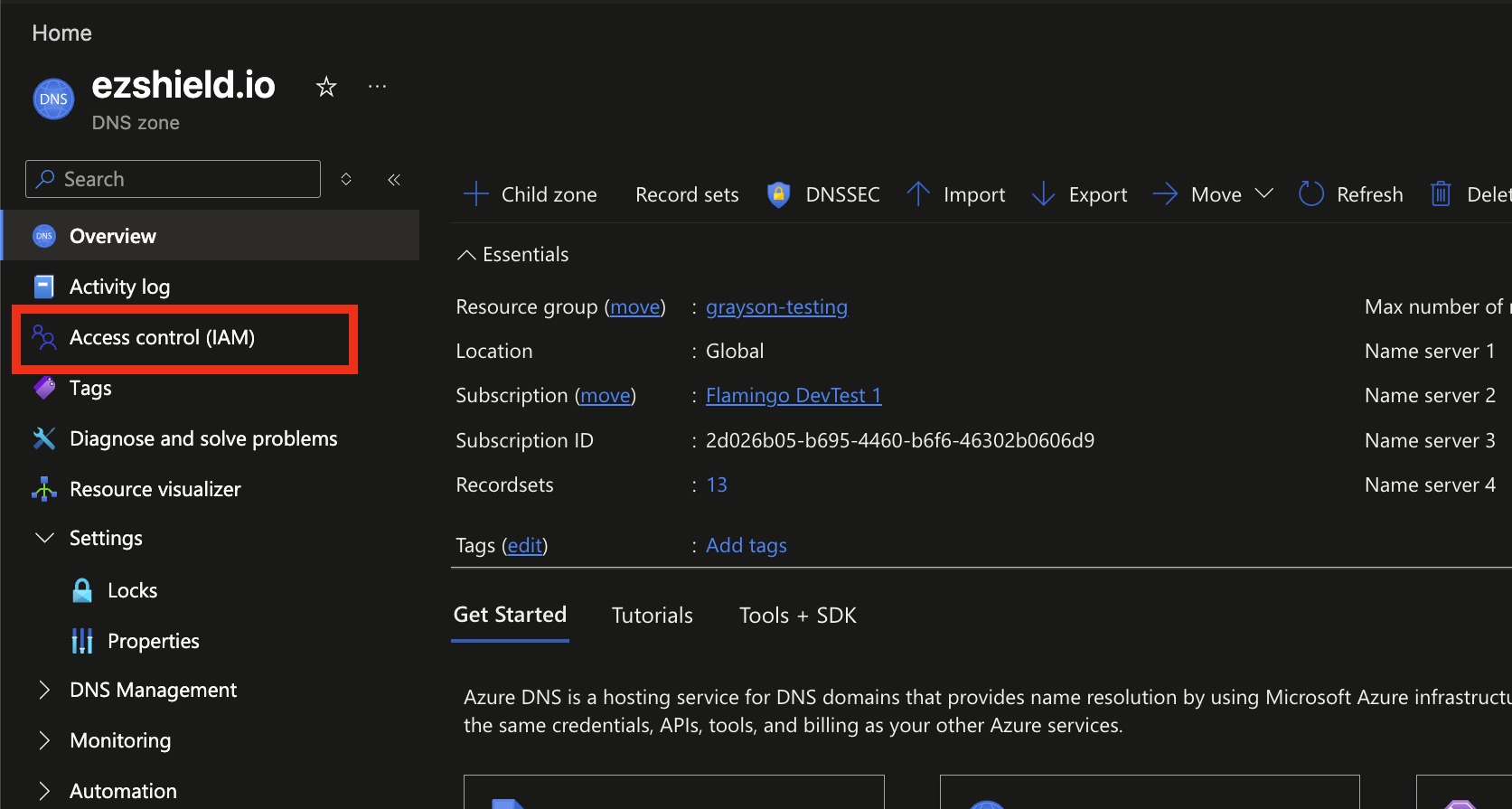Open the grayson-testing resource group link

coord(776,307)
